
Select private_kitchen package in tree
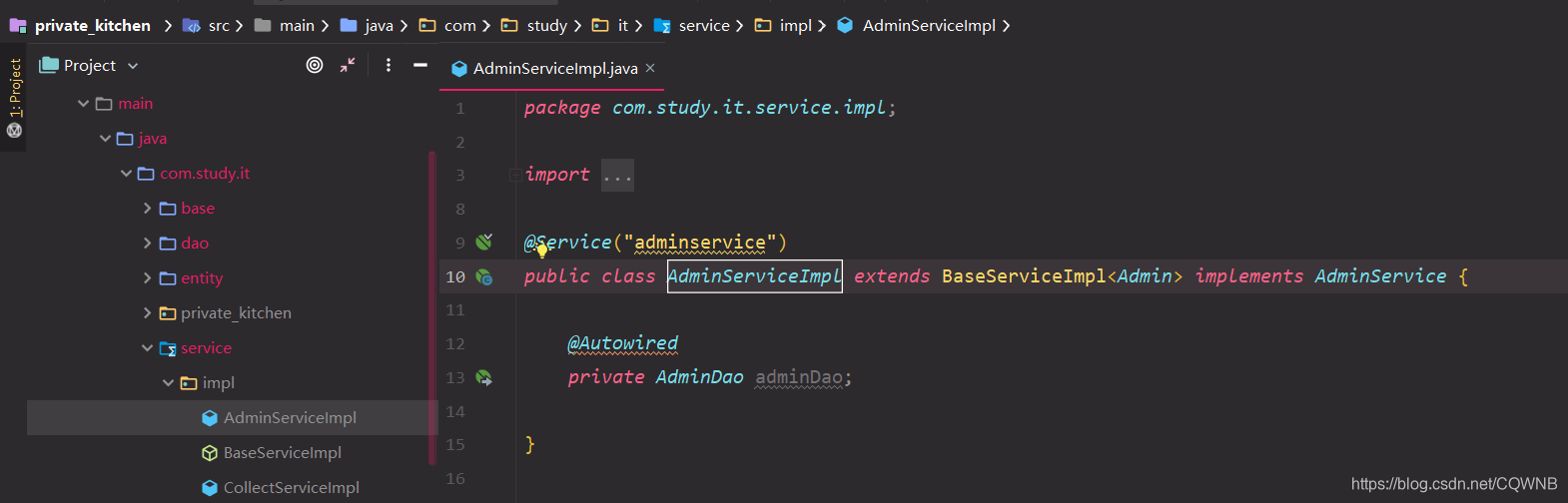(232, 313)
